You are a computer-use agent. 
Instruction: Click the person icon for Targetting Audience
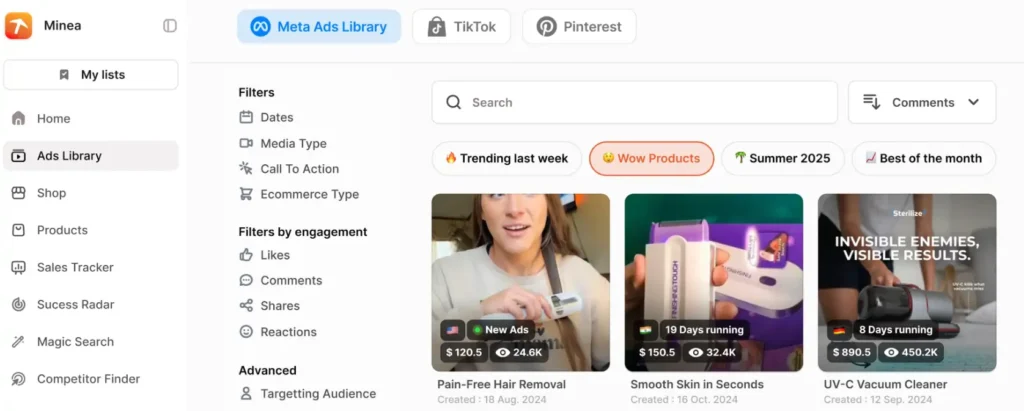[246, 394]
